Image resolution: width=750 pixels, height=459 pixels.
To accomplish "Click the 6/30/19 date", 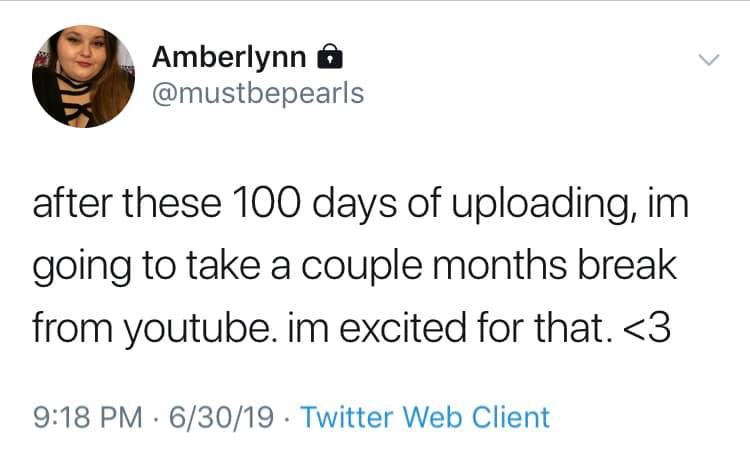I will click(x=221, y=416).
